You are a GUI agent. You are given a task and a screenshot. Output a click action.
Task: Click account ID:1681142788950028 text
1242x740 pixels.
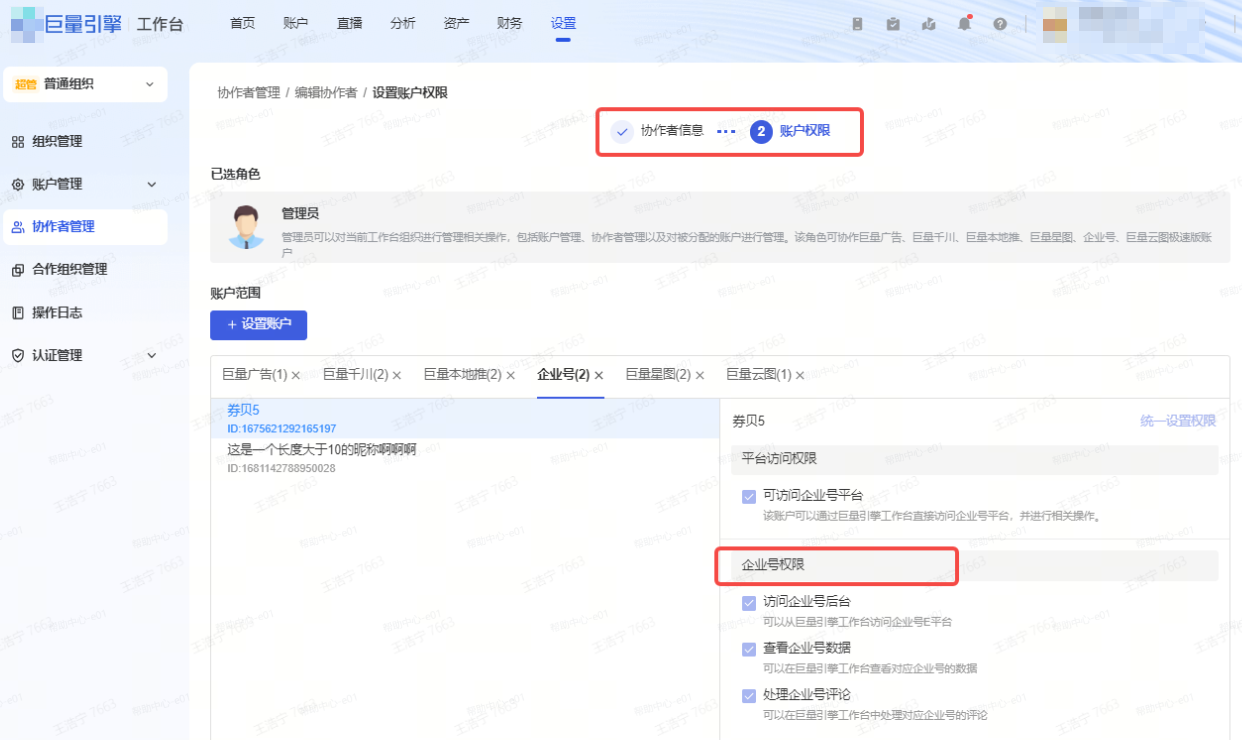tap(282, 469)
